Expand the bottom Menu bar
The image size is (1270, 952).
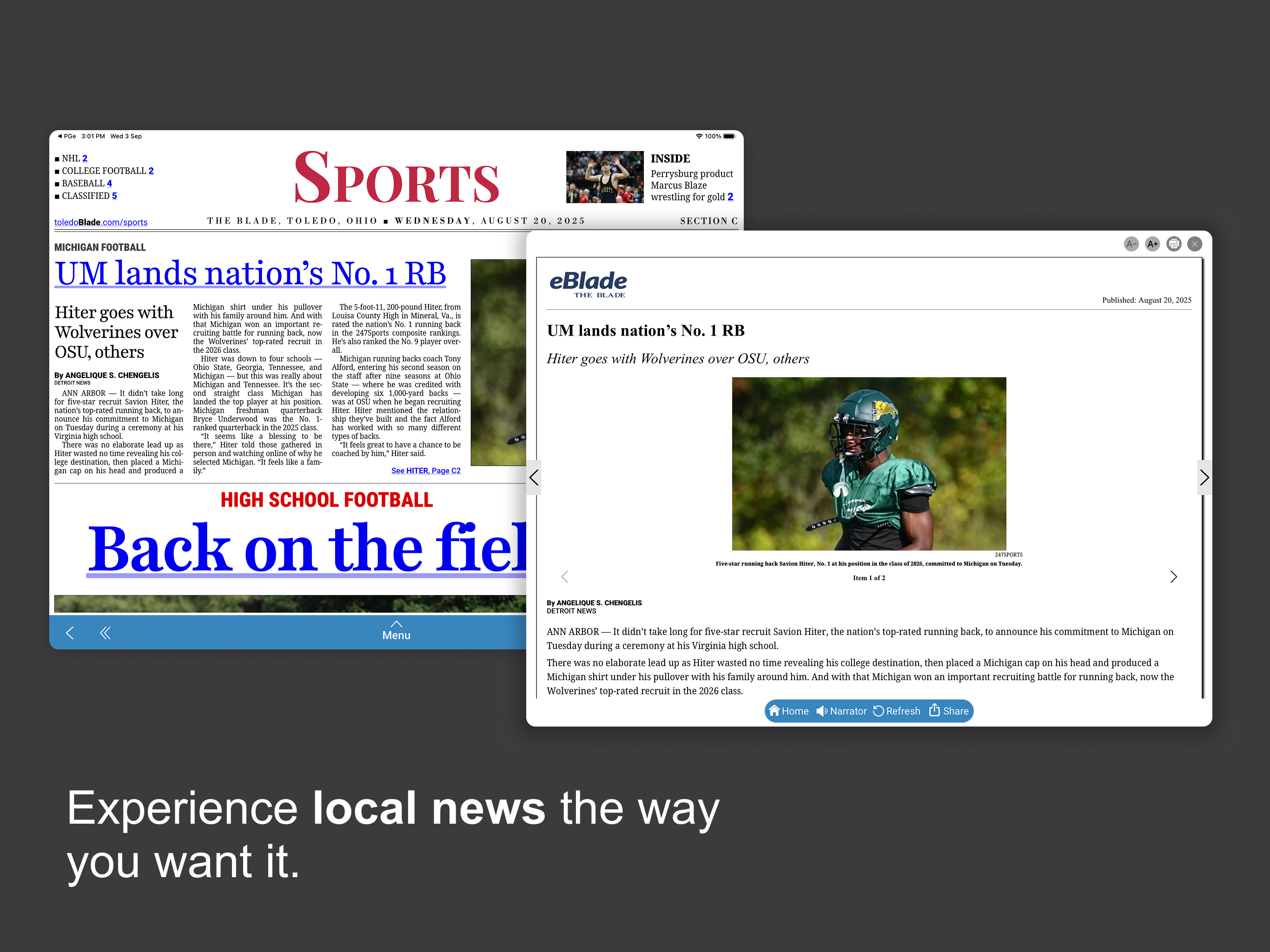(396, 631)
